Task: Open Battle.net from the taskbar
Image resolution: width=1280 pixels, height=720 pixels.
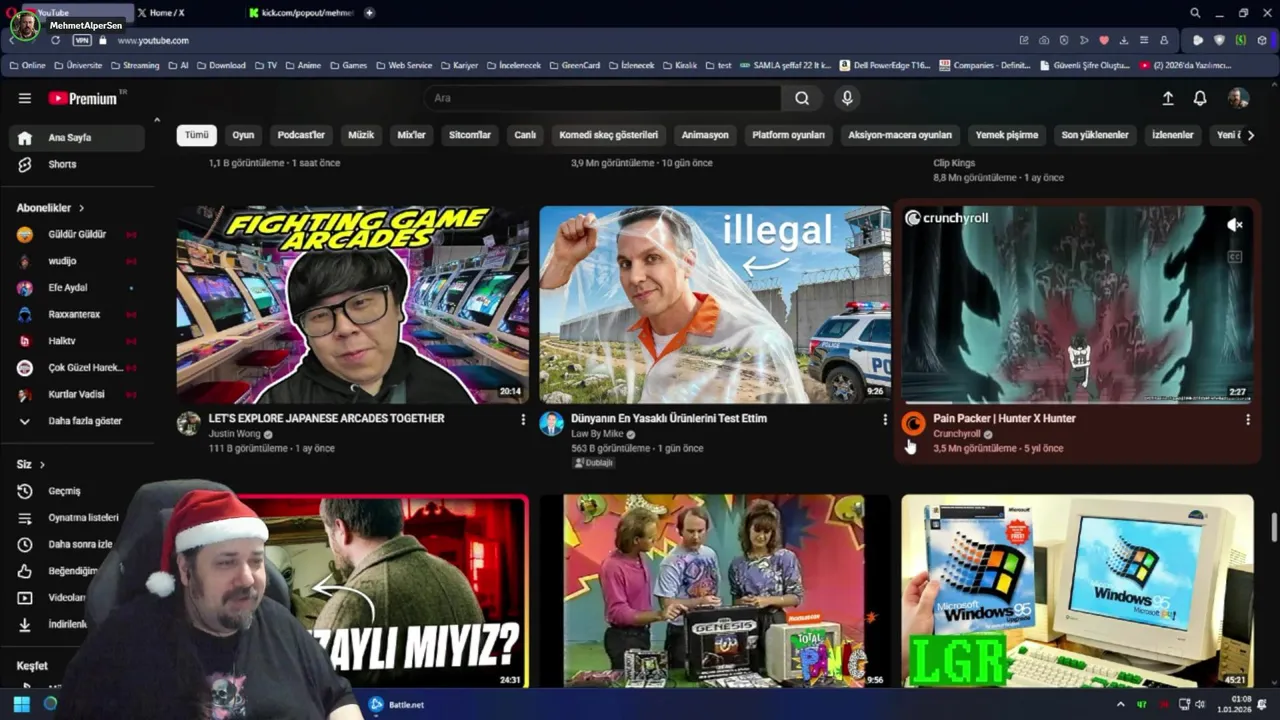Action: pyautogui.click(x=397, y=704)
